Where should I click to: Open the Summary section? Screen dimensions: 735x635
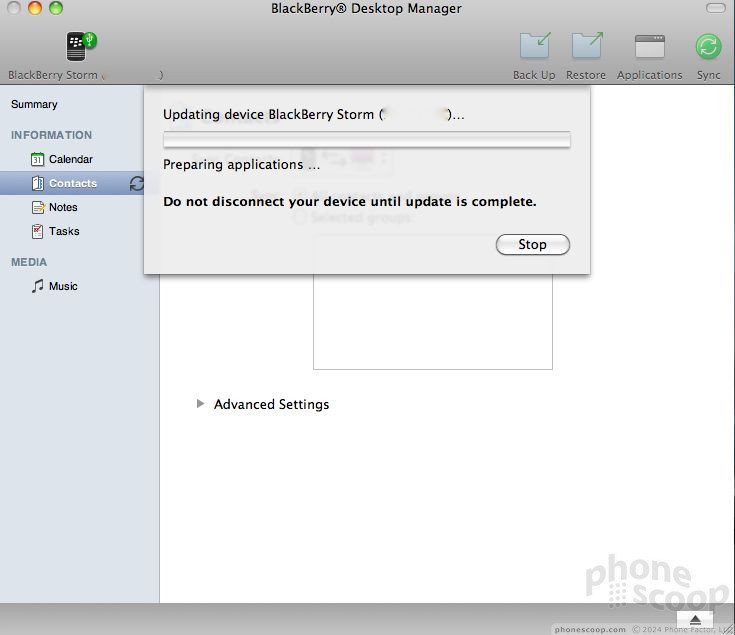[x=34, y=104]
